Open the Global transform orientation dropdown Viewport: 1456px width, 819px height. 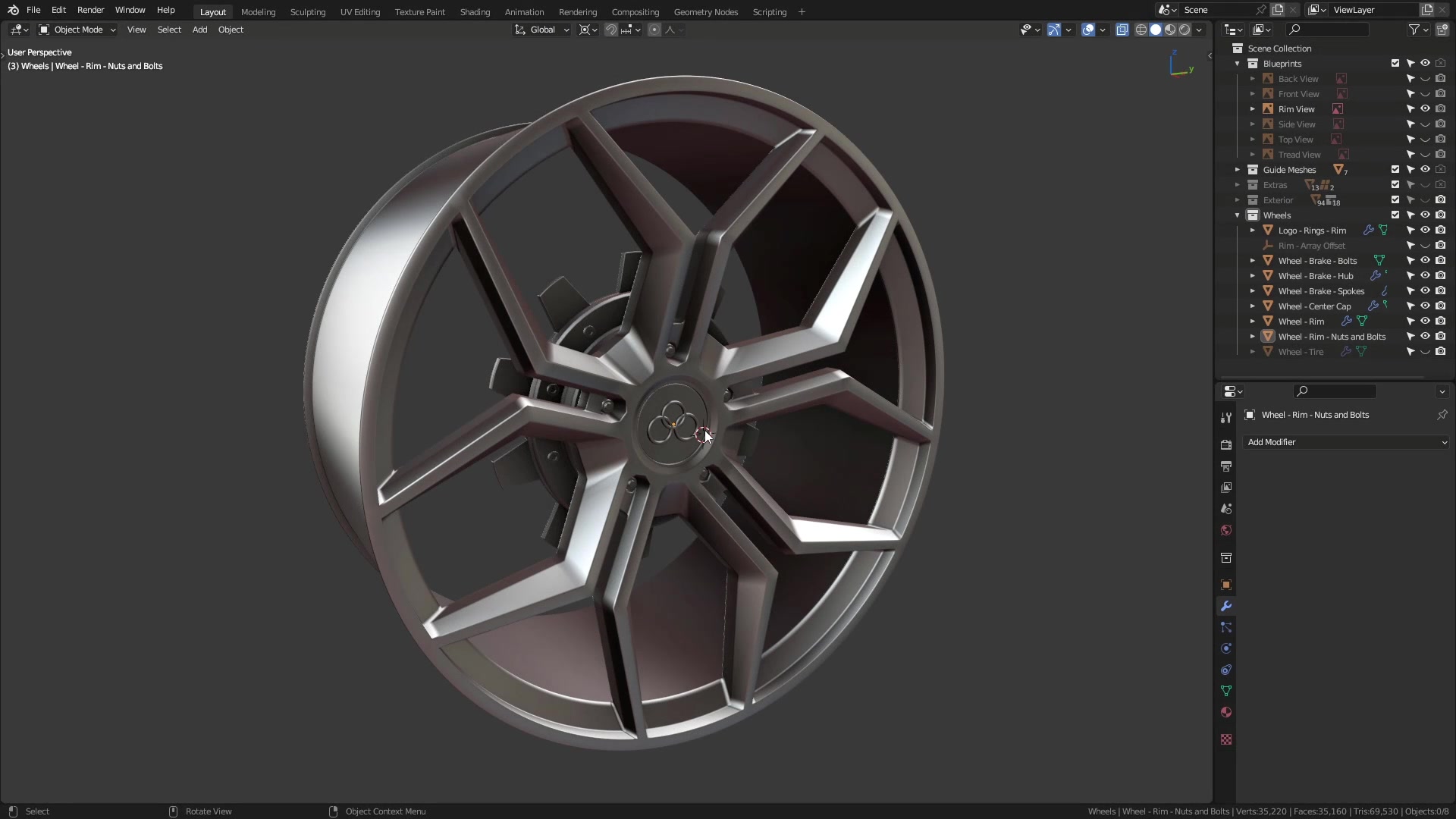point(541,30)
